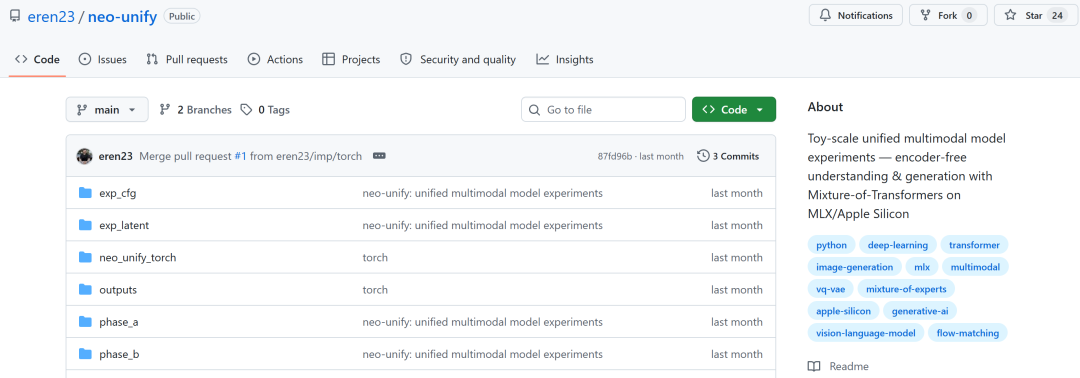Expand the main branch dropdown
The image size is (1080, 378).
[x=107, y=109]
